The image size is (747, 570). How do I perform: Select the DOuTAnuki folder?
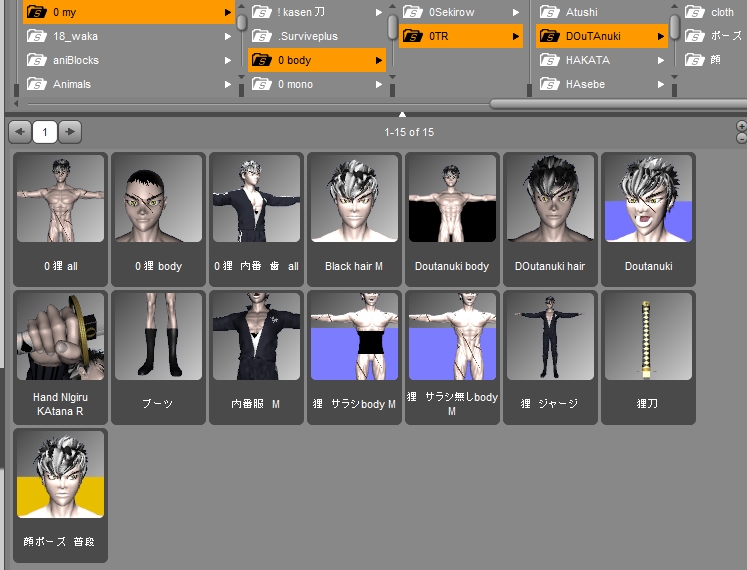(602, 36)
